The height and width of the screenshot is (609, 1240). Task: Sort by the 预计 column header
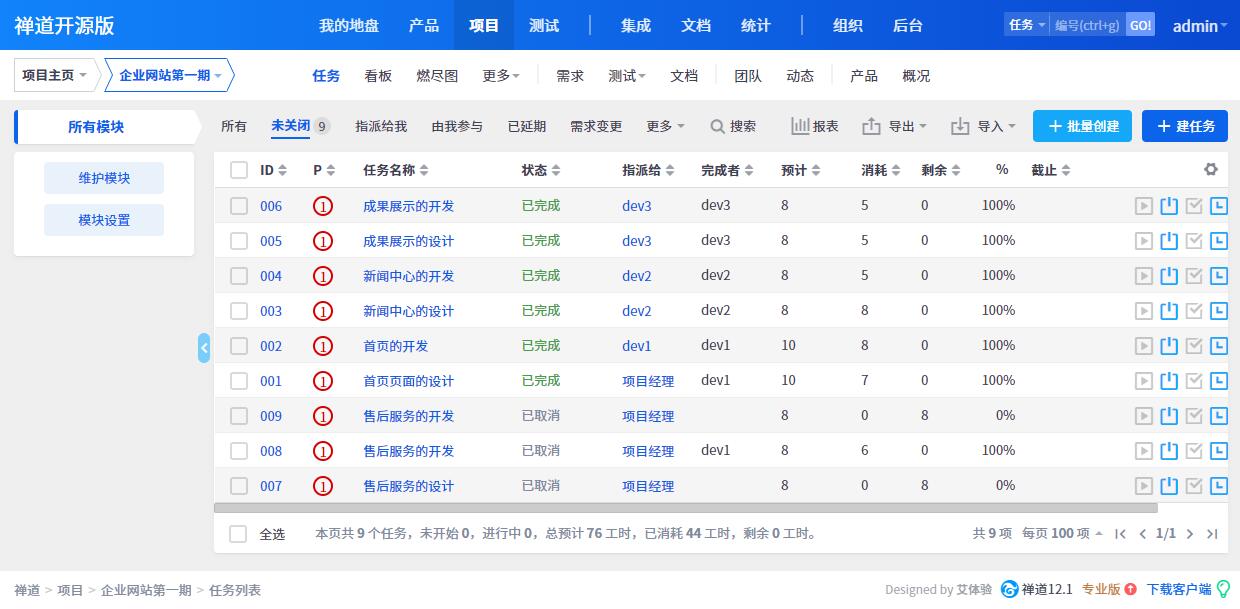click(801, 170)
